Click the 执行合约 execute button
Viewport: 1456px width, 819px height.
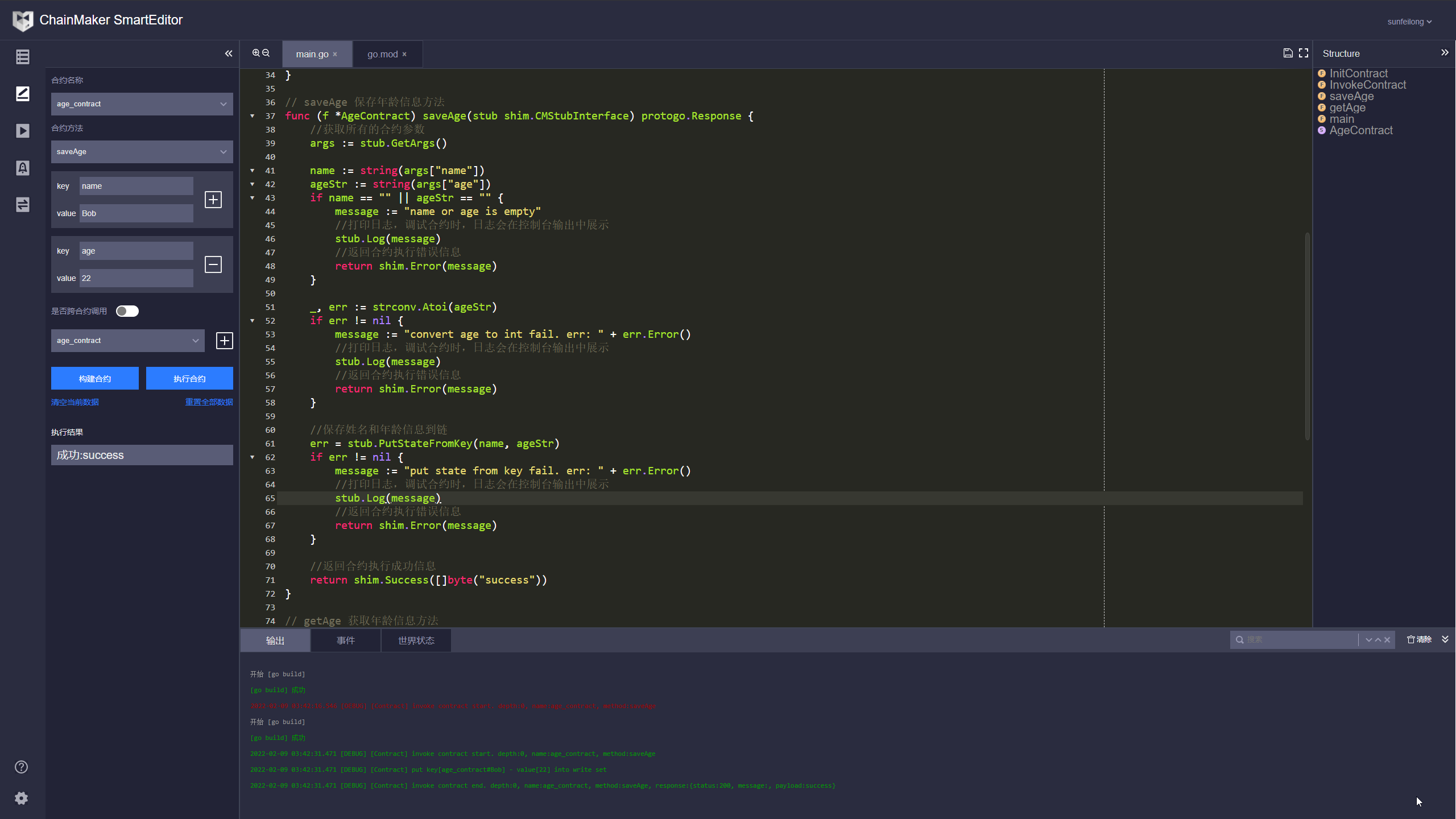pos(189,378)
